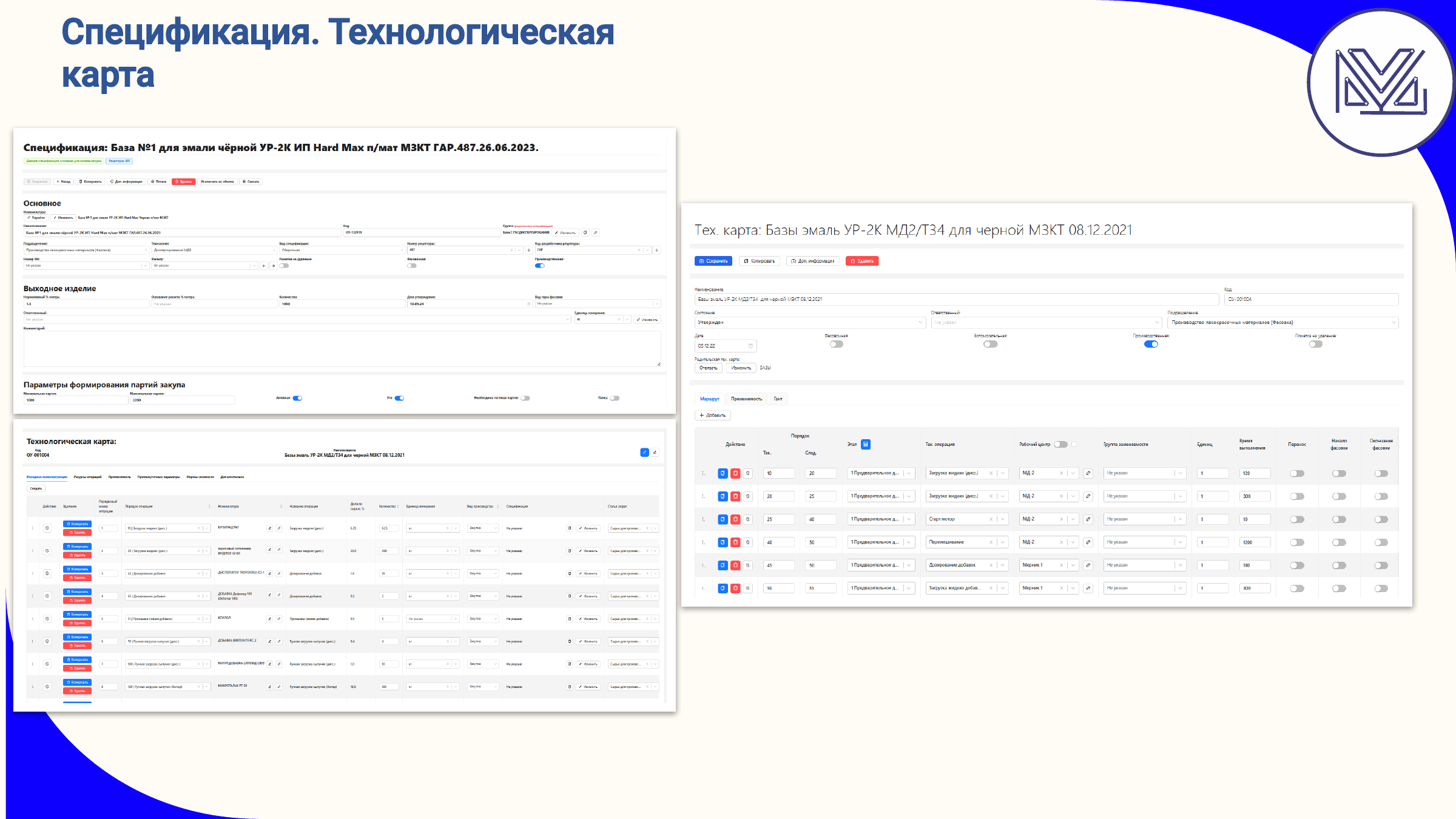This screenshot has height=819, width=1456.
Task: Enable Фасовочная switch in Тех. карта
Action: point(837,344)
